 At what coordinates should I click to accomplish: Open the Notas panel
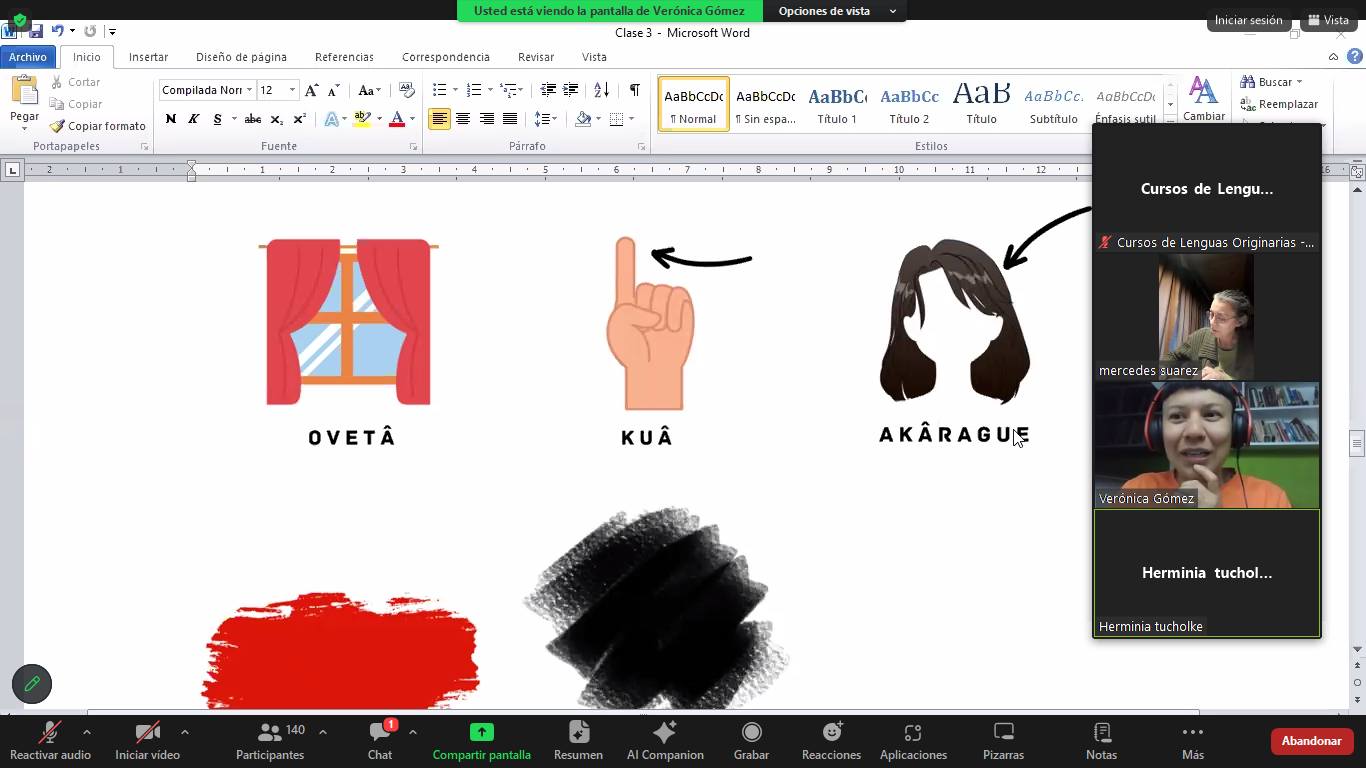pos(1101,741)
